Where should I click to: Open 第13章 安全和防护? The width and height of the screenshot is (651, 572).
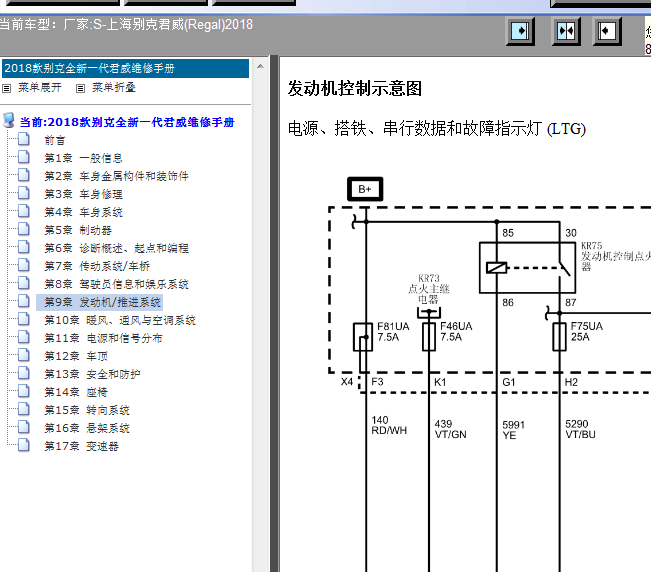(92, 374)
